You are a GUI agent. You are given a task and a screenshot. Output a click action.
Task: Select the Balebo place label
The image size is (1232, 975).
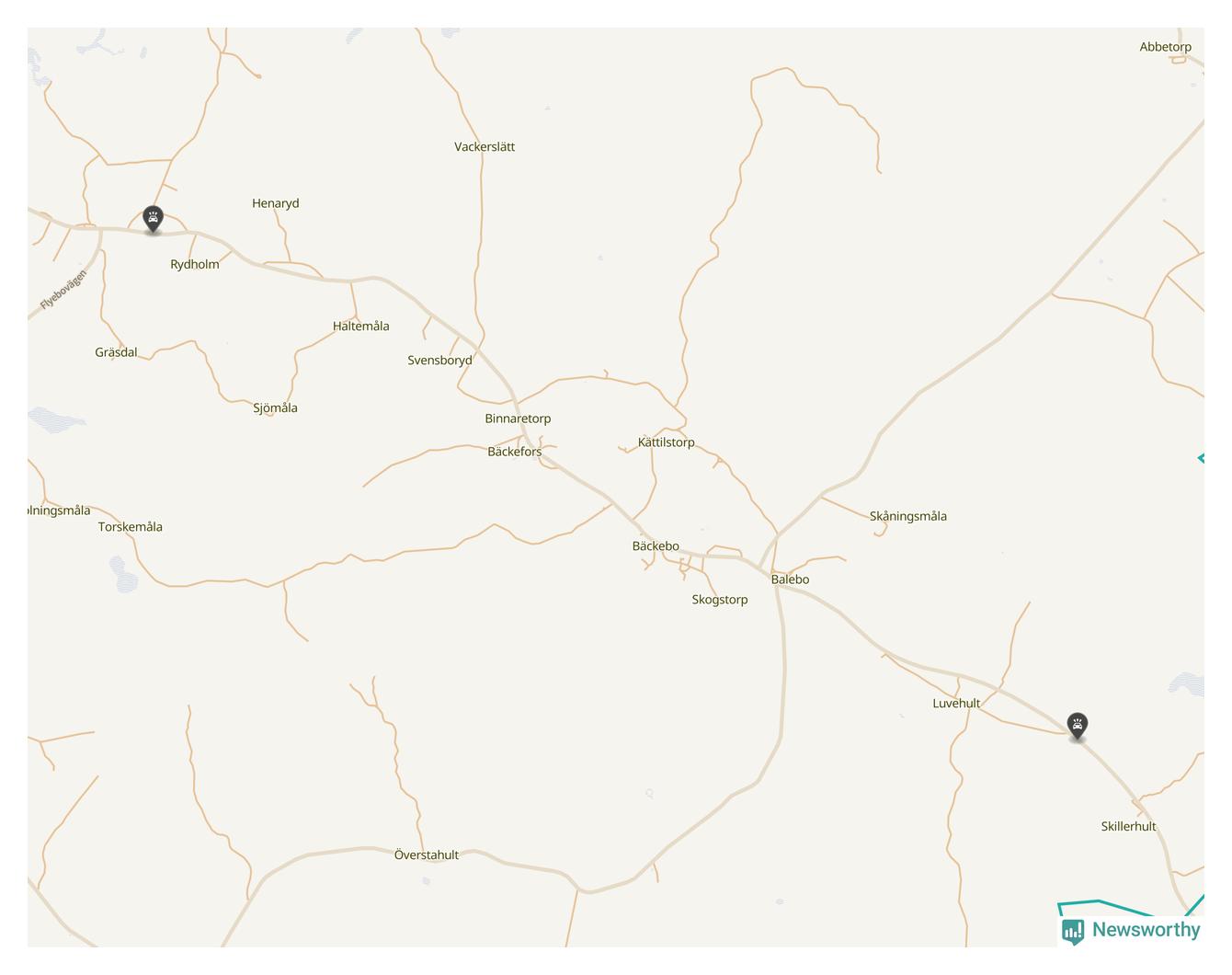coord(790,579)
